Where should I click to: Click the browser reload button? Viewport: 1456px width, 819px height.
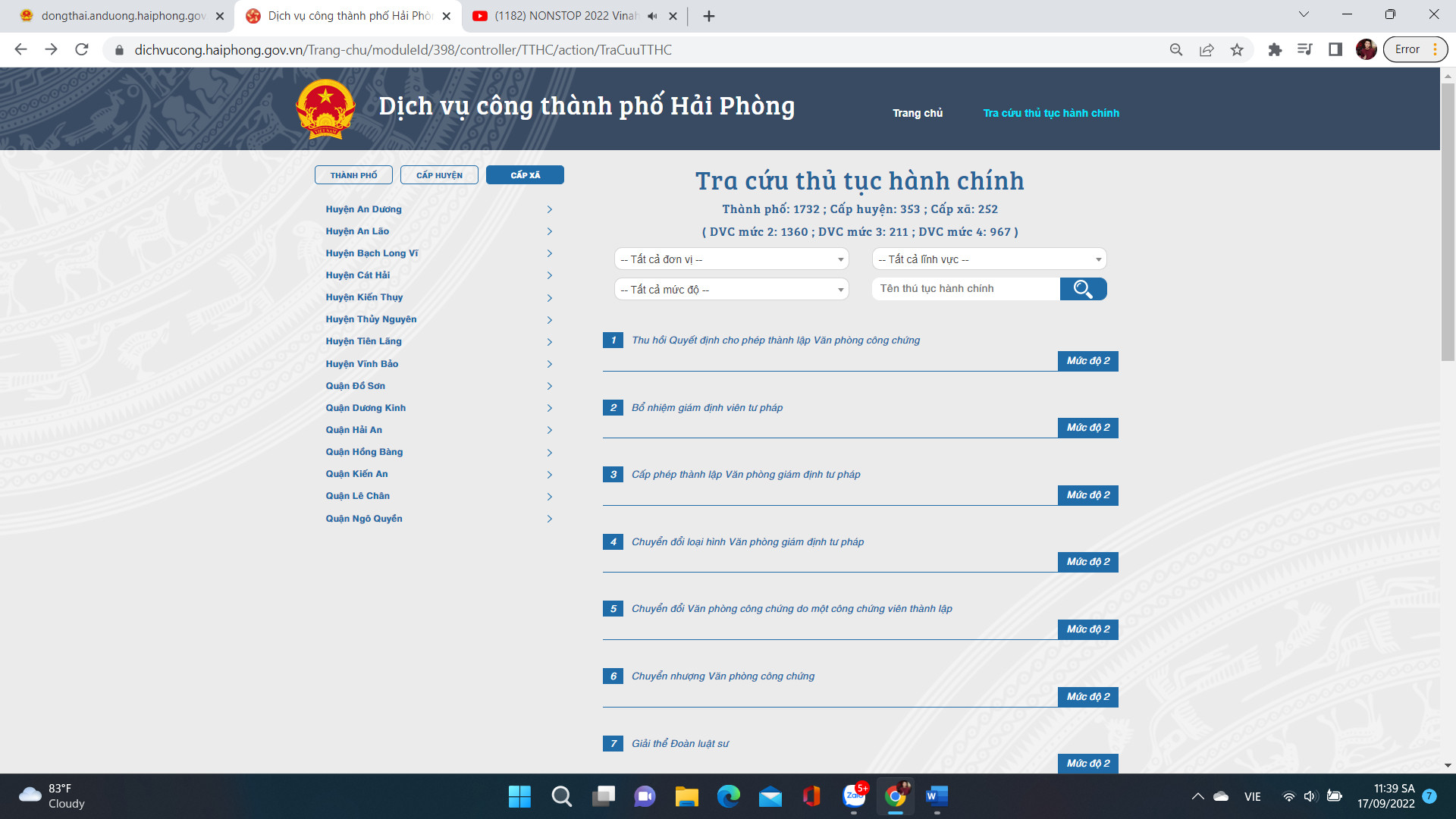82,50
